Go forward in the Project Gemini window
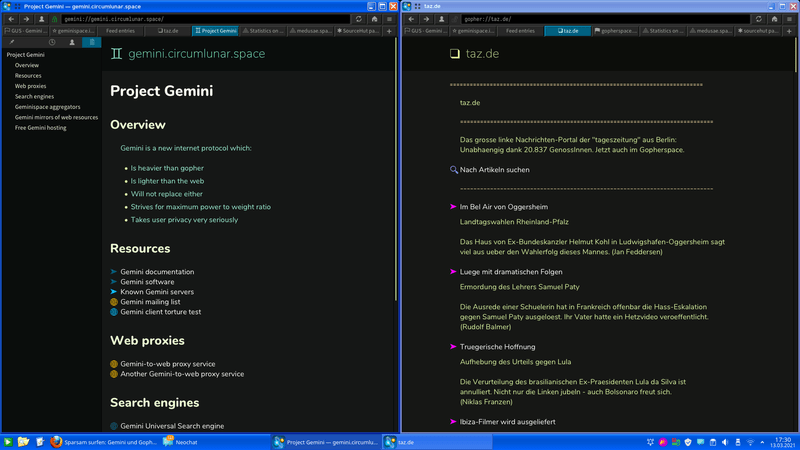This screenshot has height=450, width=800. click(x=26, y=19)
